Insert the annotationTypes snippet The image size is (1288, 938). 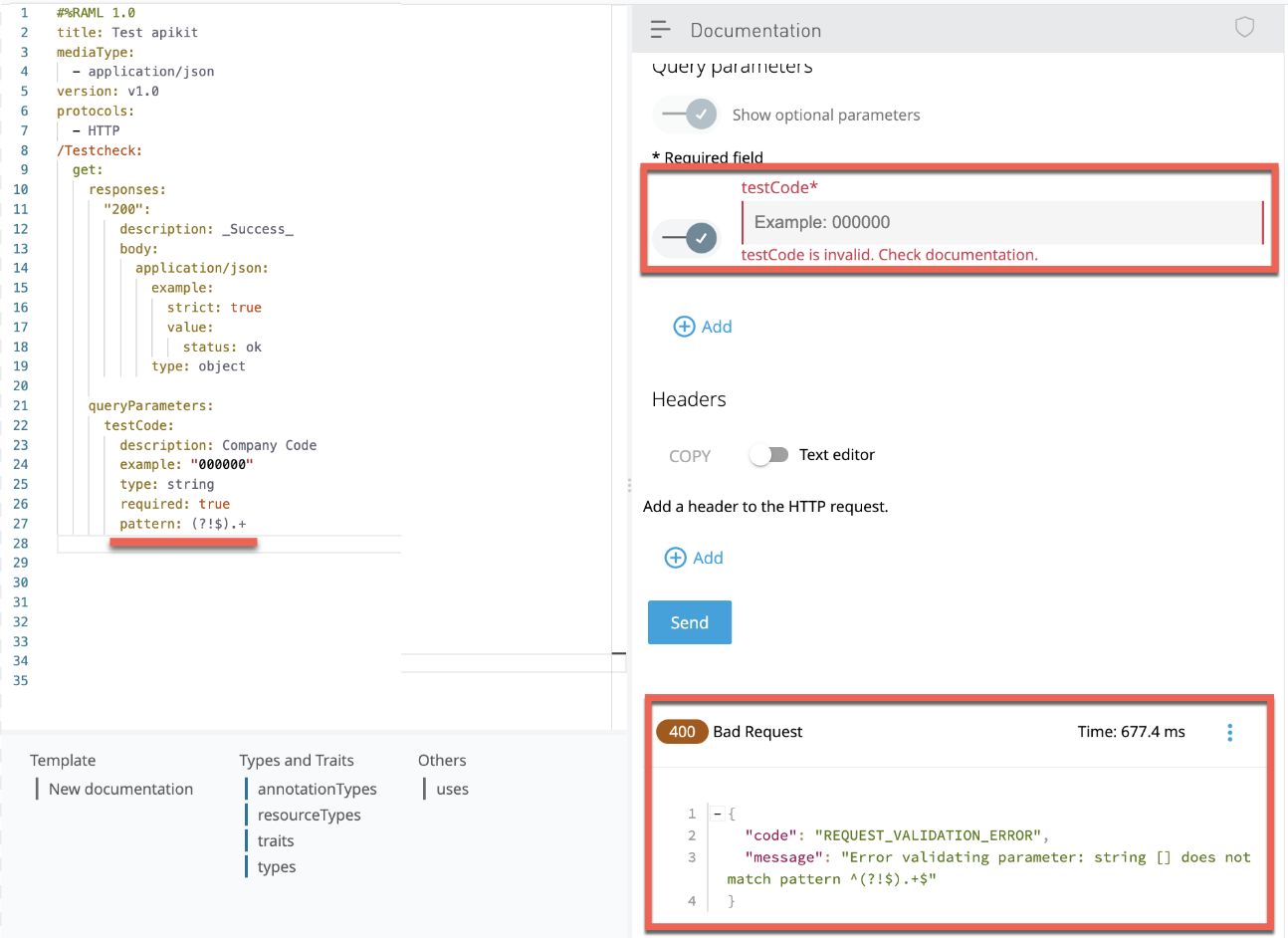point(318,789)
